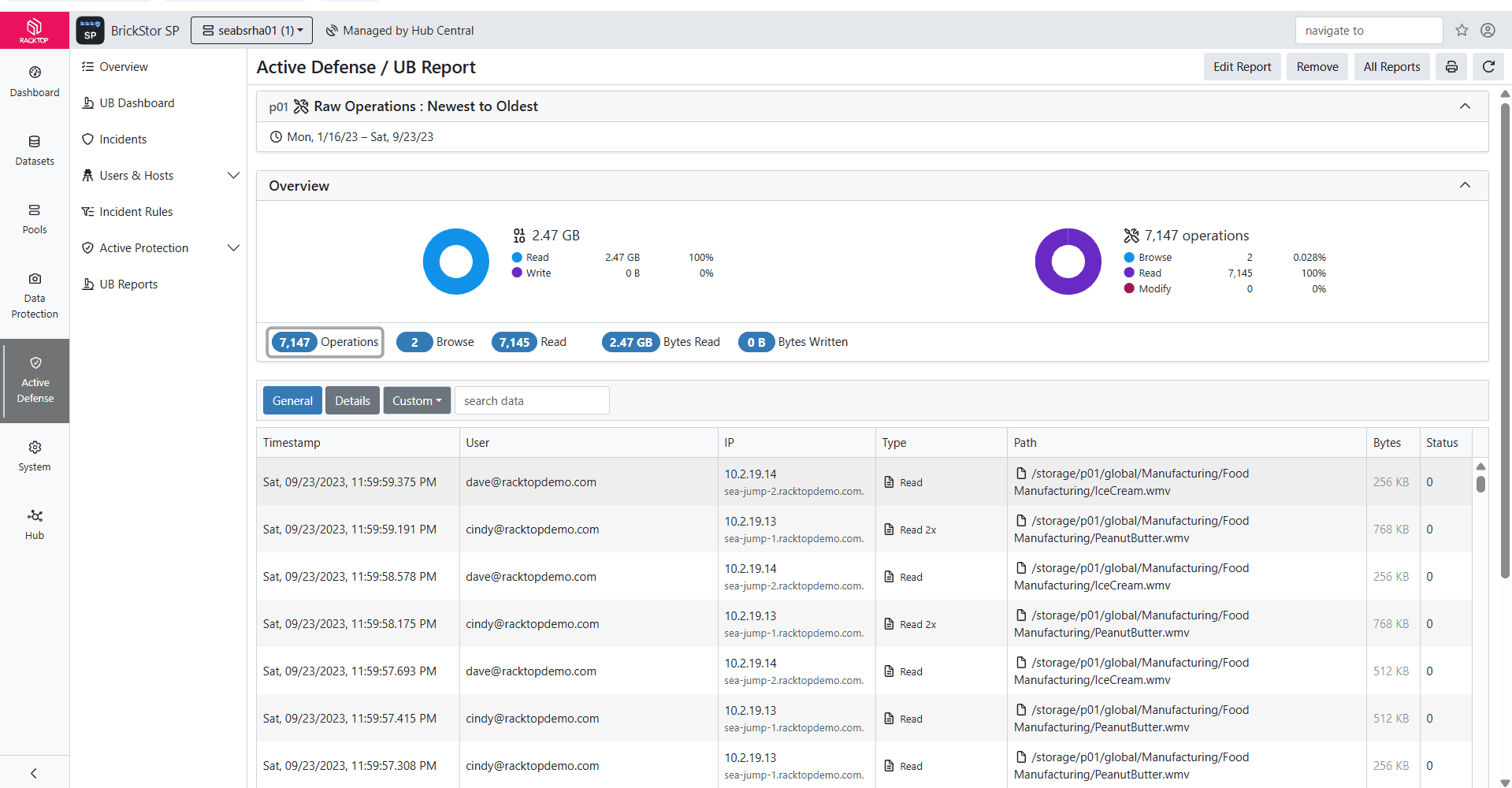Click the RackTop logo
The image size is (1512, 788).
coord(35,30)
